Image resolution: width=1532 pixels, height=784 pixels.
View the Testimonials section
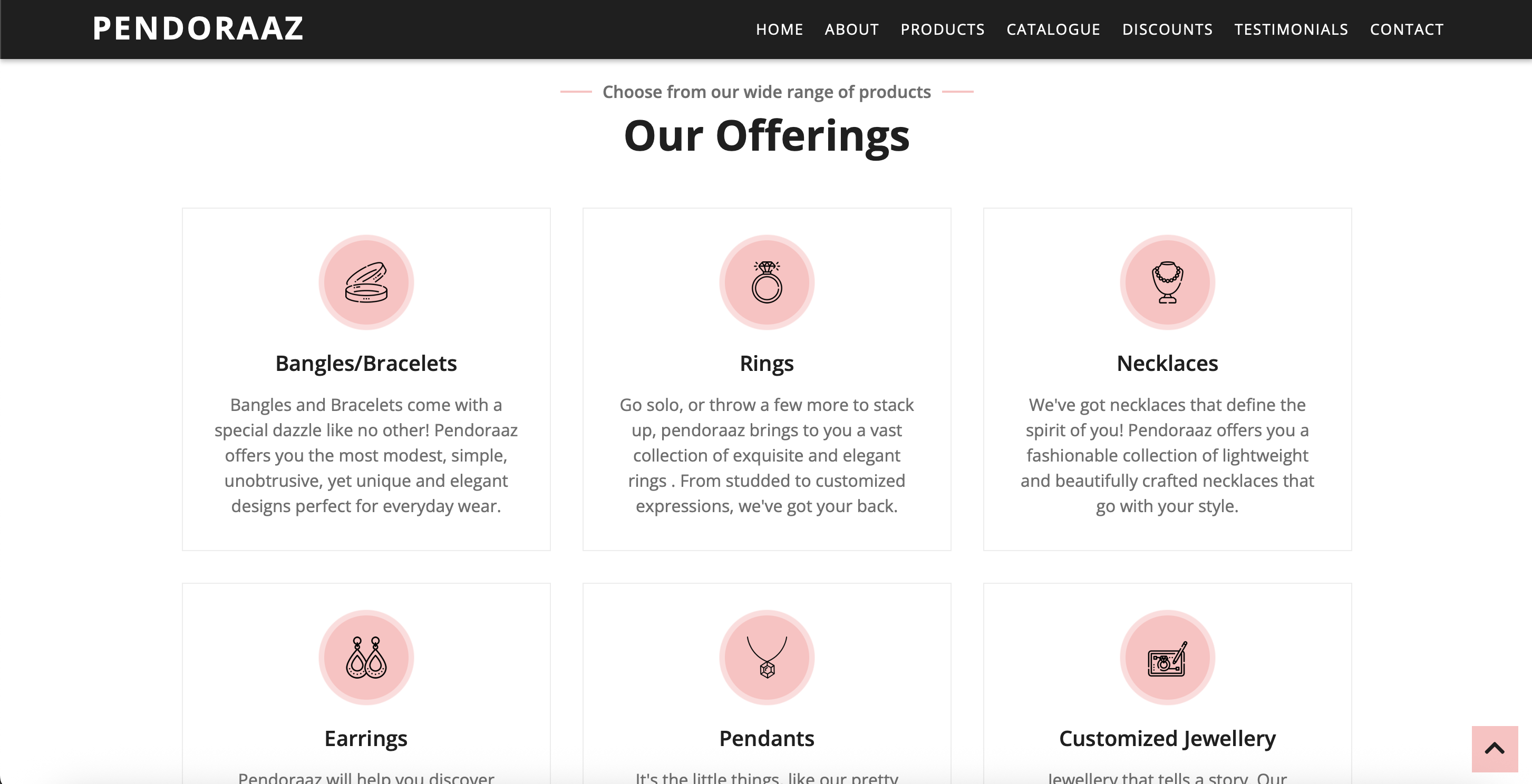pos(1291,30)
